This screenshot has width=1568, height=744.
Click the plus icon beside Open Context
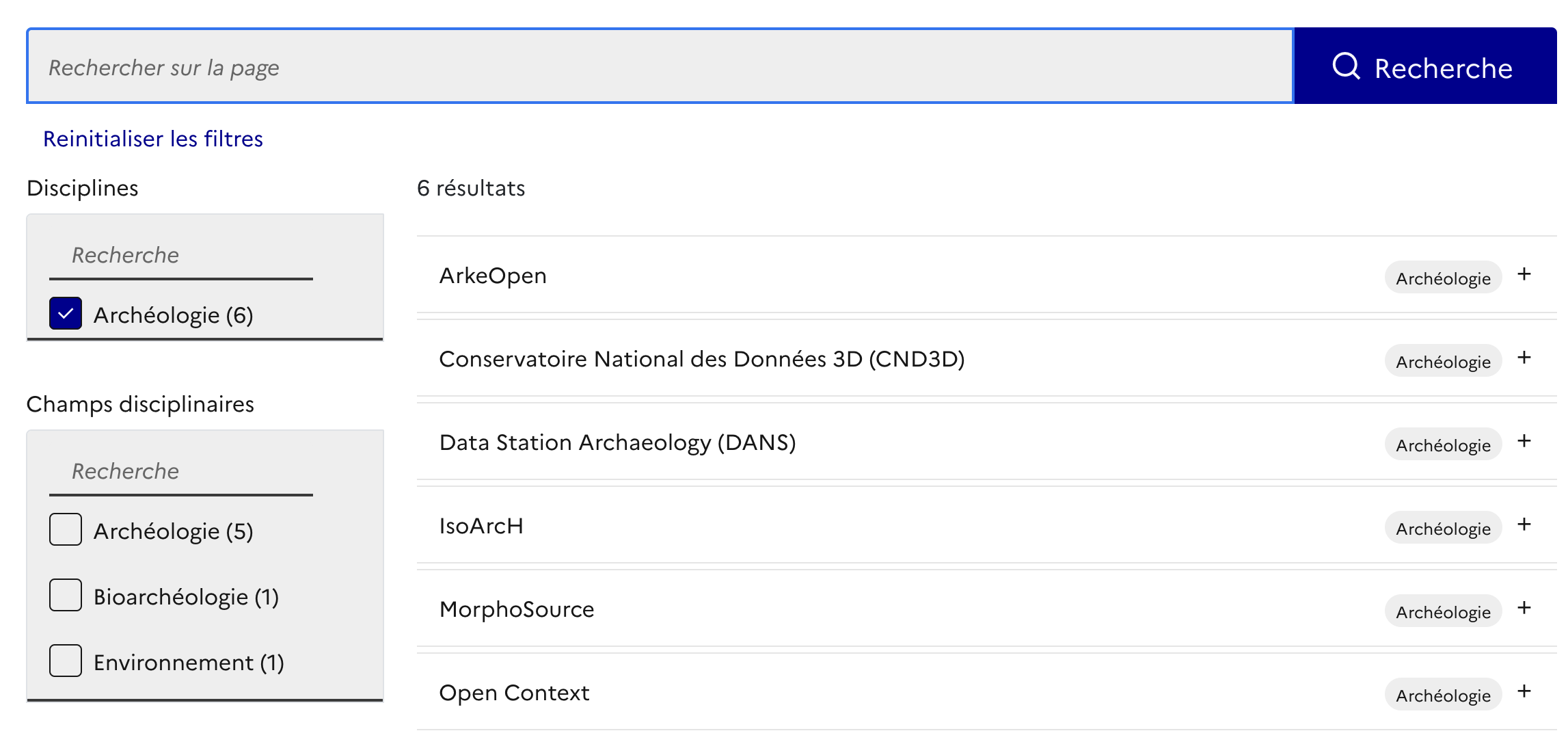(1524, 691)
